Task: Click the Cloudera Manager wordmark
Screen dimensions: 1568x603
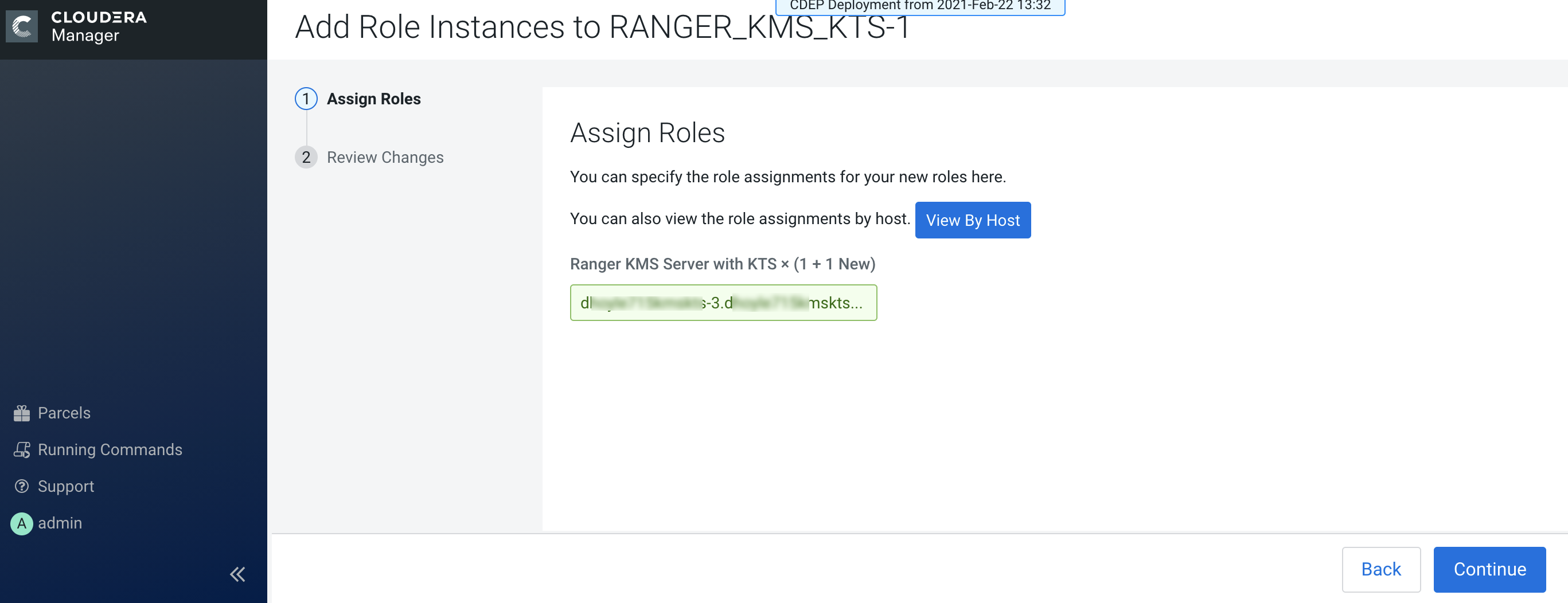Action: [x=99, y=27]
